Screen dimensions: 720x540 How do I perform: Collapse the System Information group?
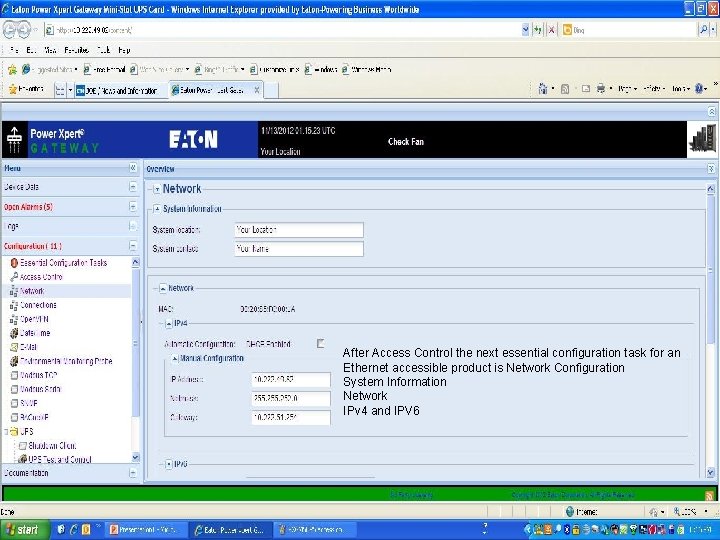pos(157,209)
